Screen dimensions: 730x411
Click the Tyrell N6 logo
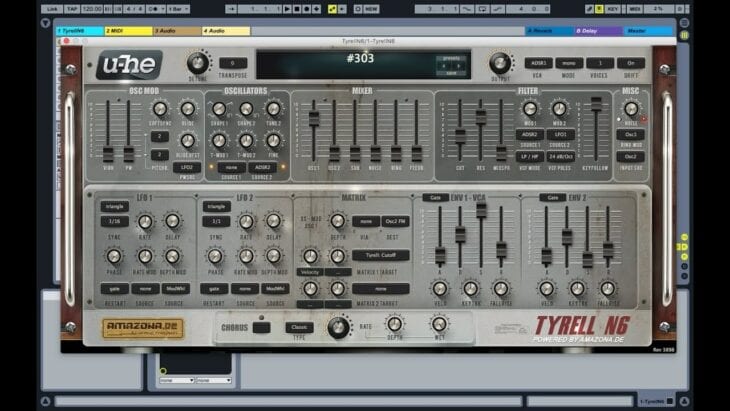pyautogui.click(x=582, y=329)
